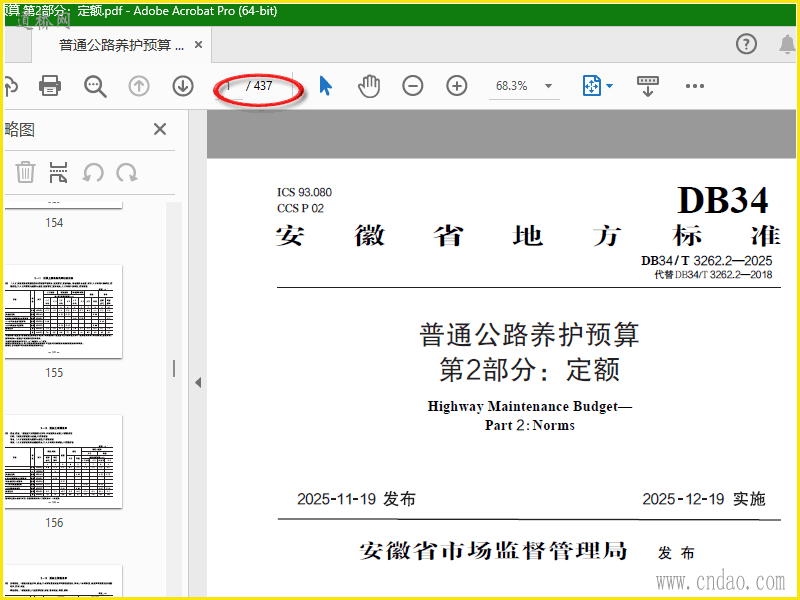This screenshot has height=600, width=800.
Task: Choose the Selection arrow tool
Action: tap(325, 86)
